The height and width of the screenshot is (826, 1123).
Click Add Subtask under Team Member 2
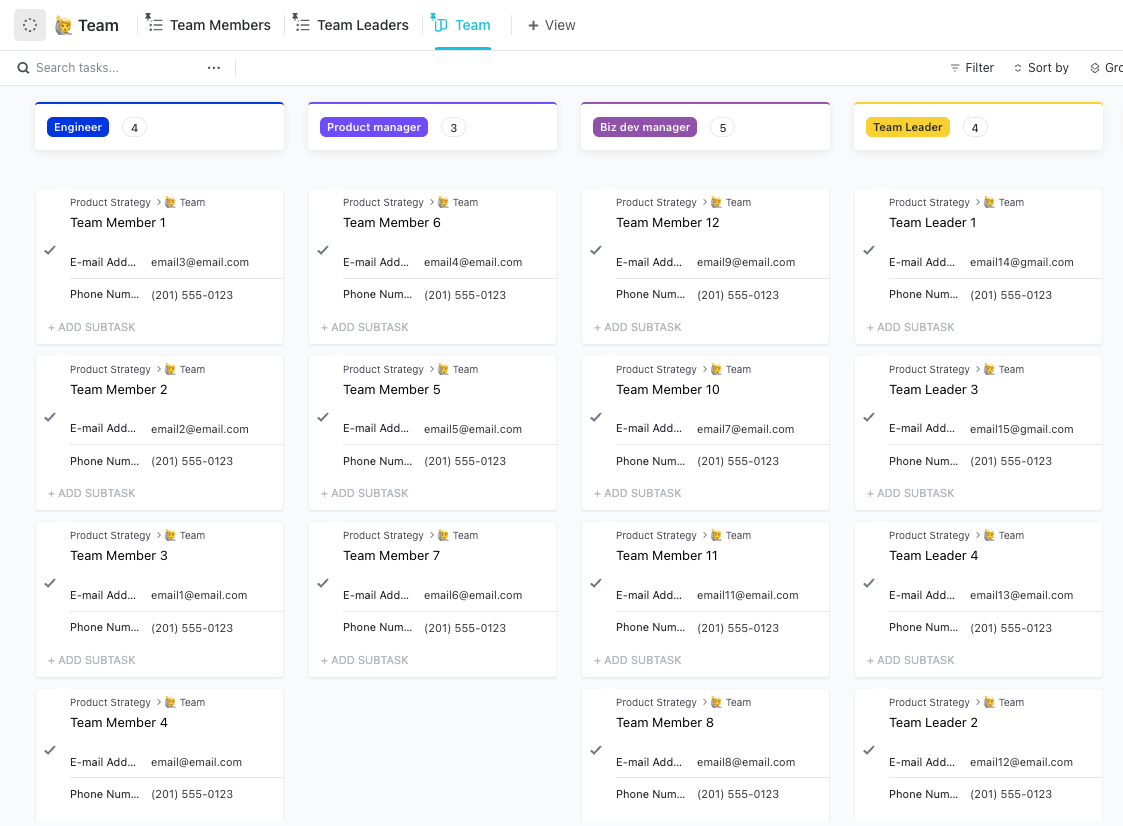point(92,493)
